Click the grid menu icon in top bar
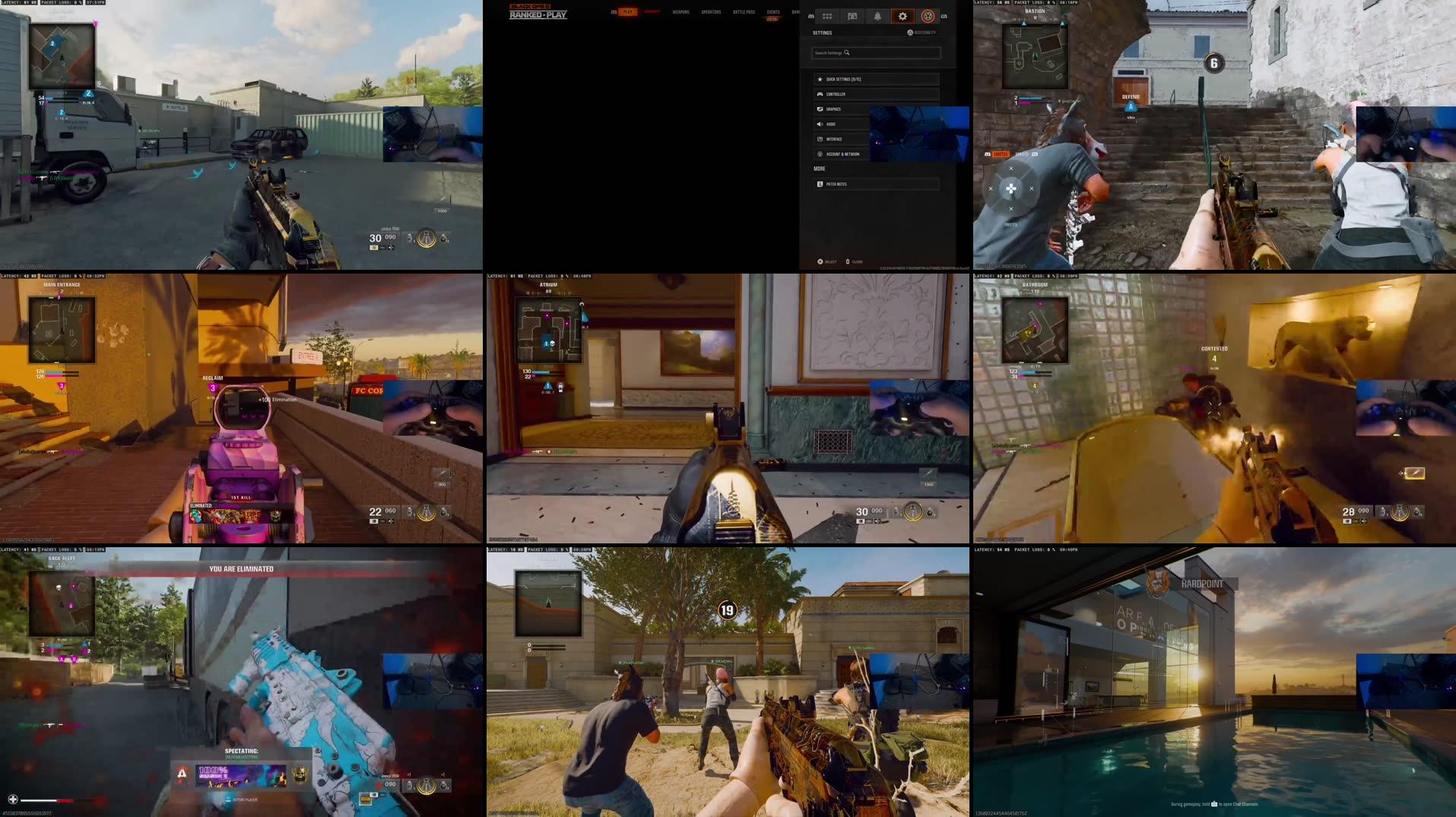The width and height of the screenshot is (1456, 817). (828, 17)
